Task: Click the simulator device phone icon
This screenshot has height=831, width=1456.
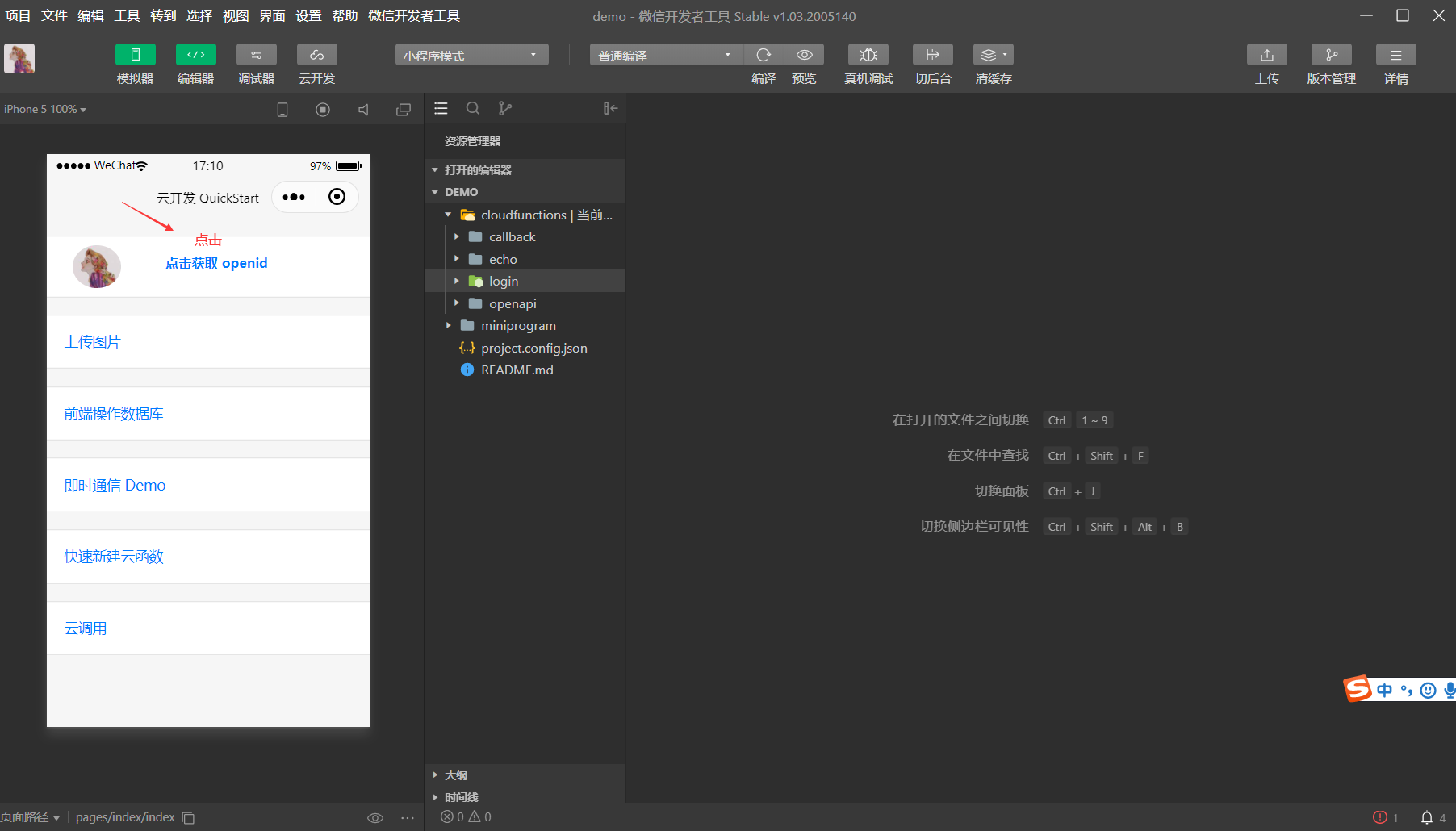Action: (282, 110)
